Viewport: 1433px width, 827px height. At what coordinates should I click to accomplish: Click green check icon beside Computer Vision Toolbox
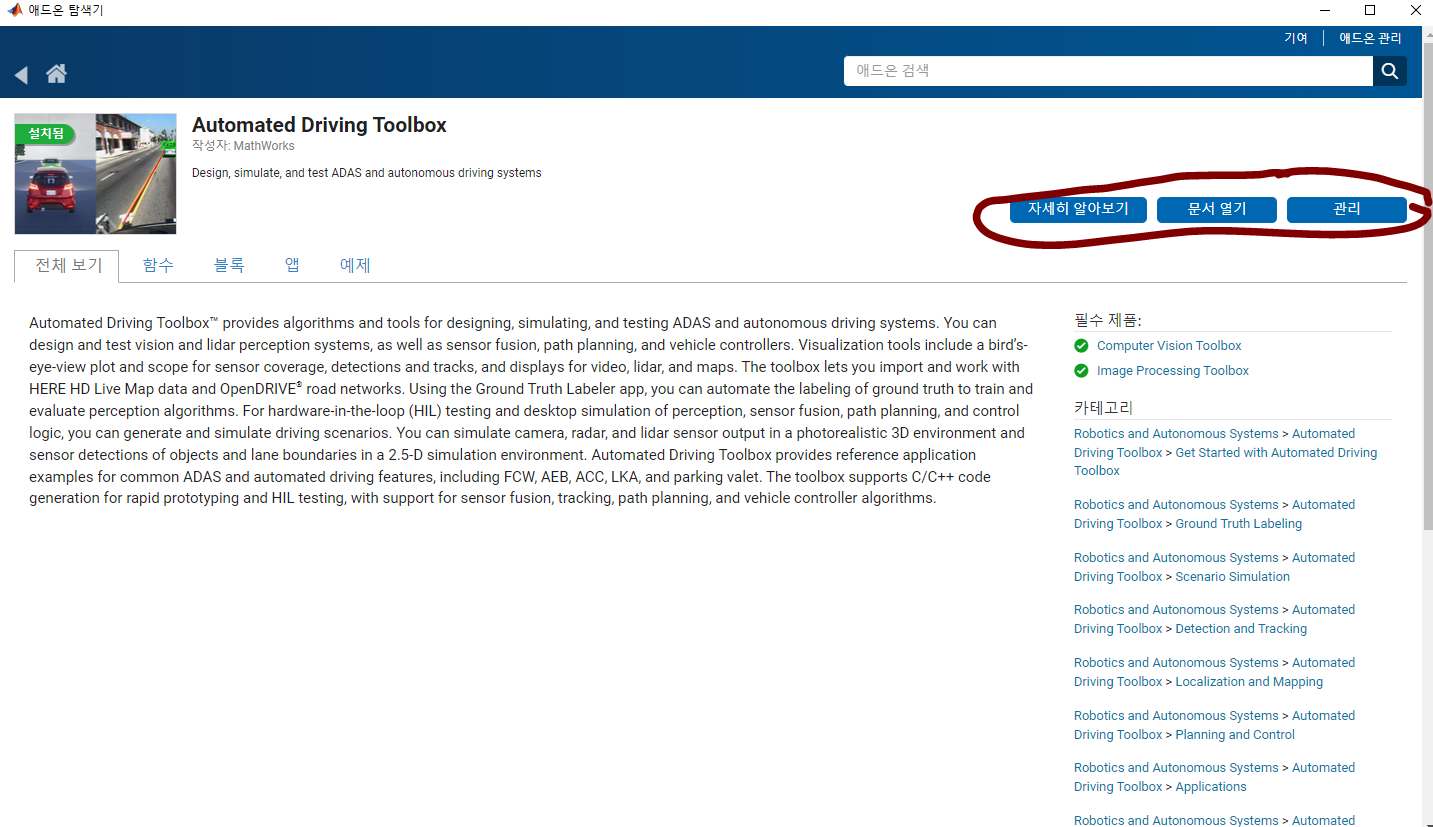coord(1081,346)
